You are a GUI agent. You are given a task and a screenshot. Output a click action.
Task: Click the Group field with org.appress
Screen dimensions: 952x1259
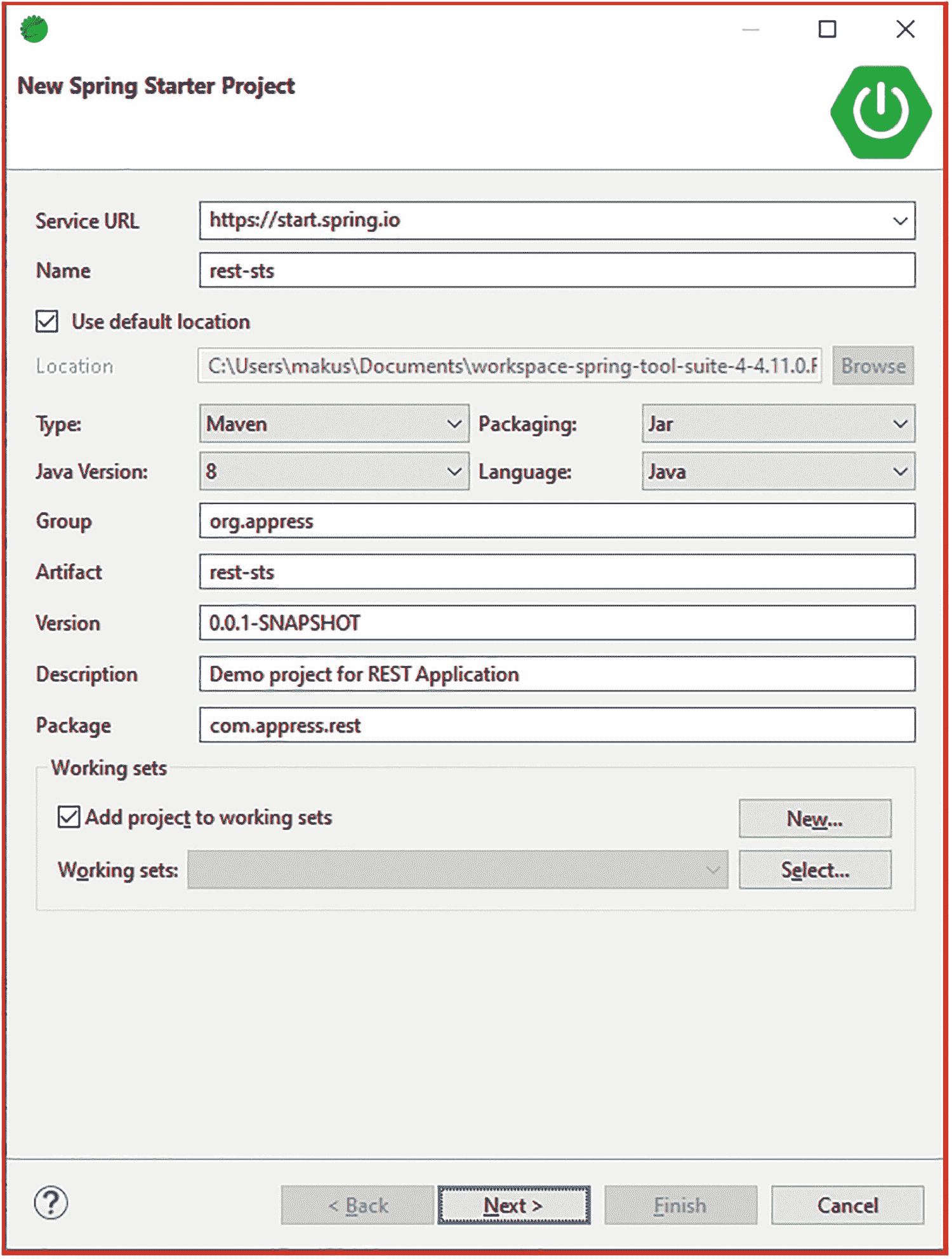click(557, 521)
